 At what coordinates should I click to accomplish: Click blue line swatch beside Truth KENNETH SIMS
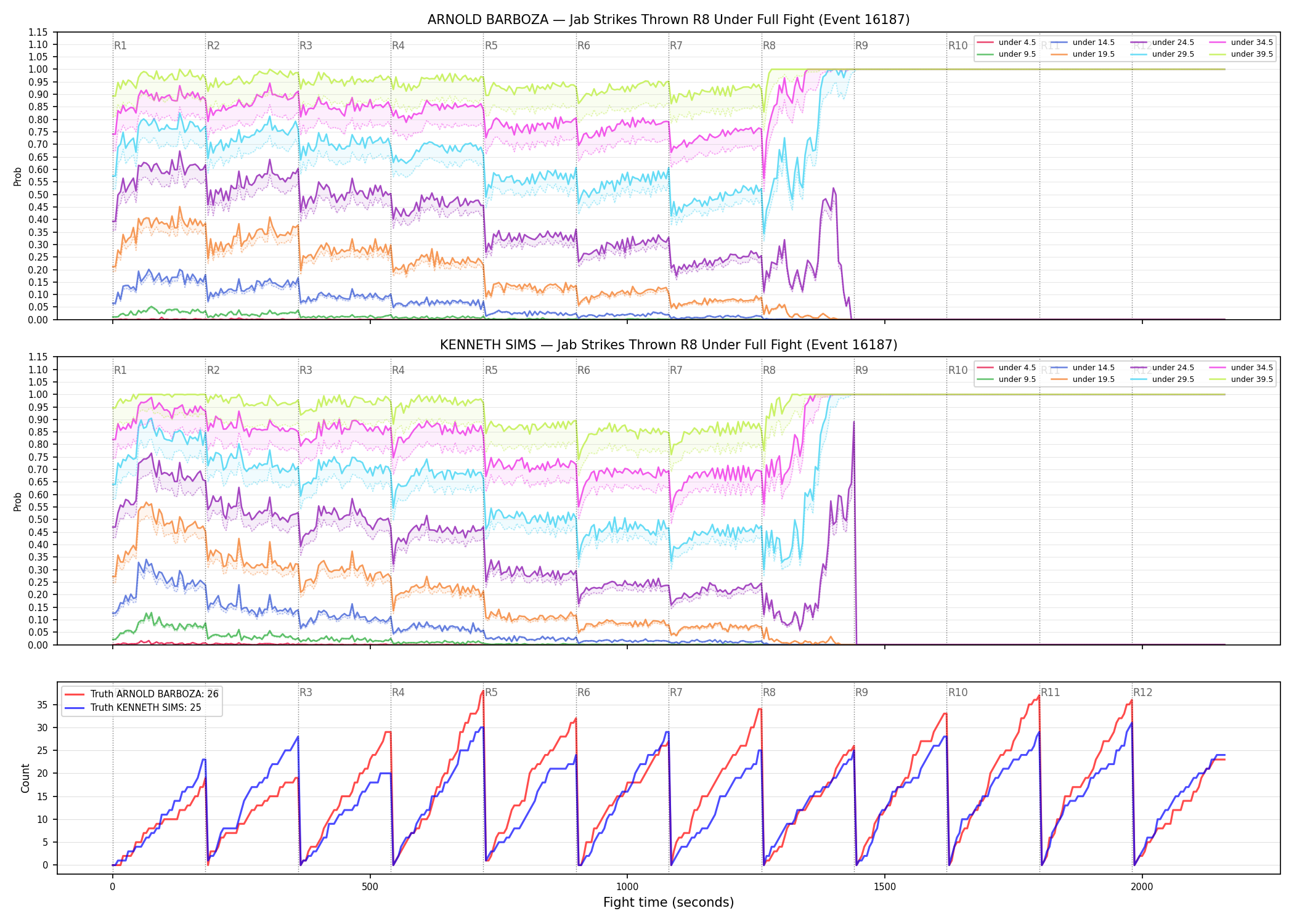(75, 708)
